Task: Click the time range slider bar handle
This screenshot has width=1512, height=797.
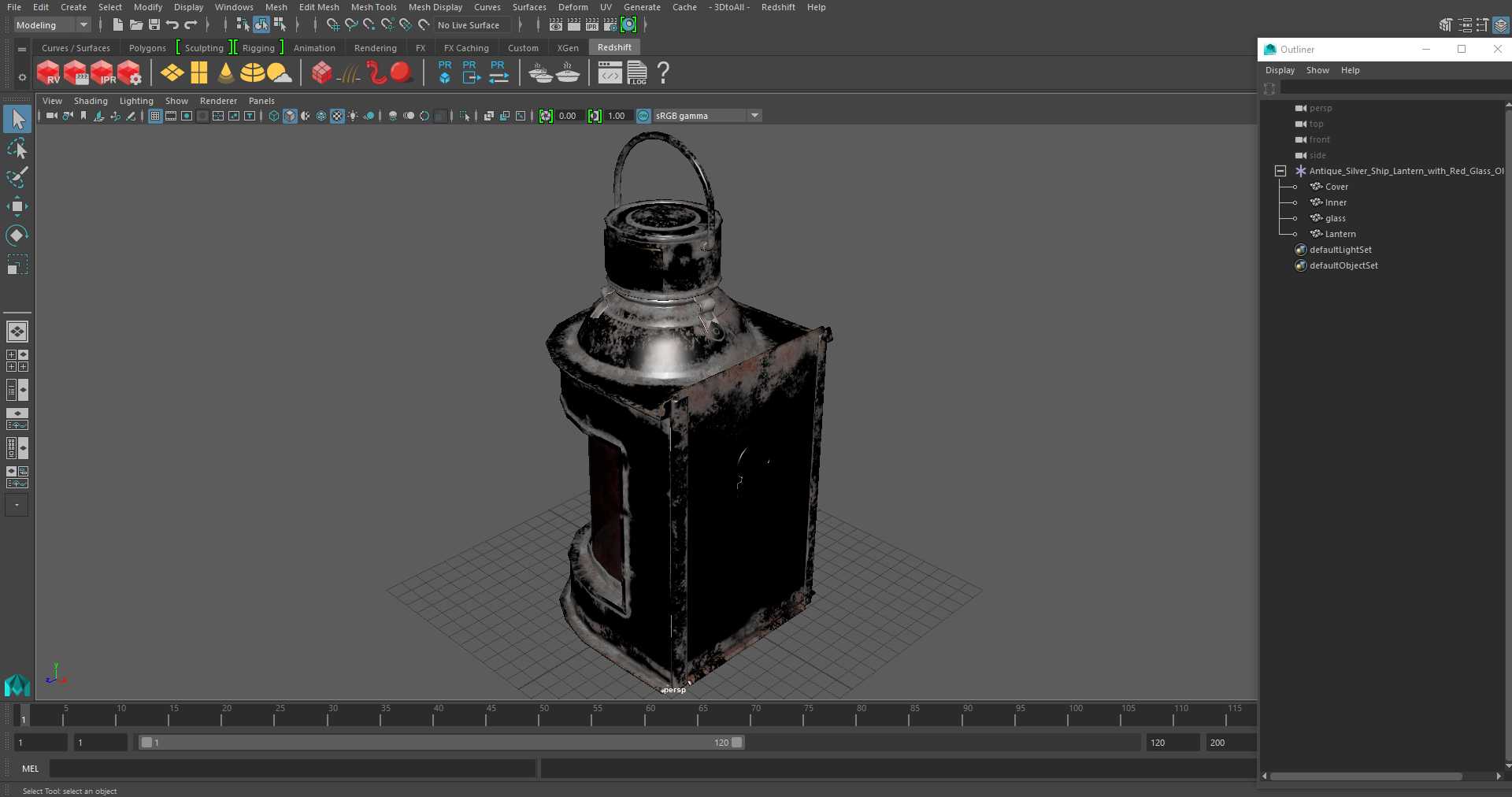Action: tap(441, 743)
